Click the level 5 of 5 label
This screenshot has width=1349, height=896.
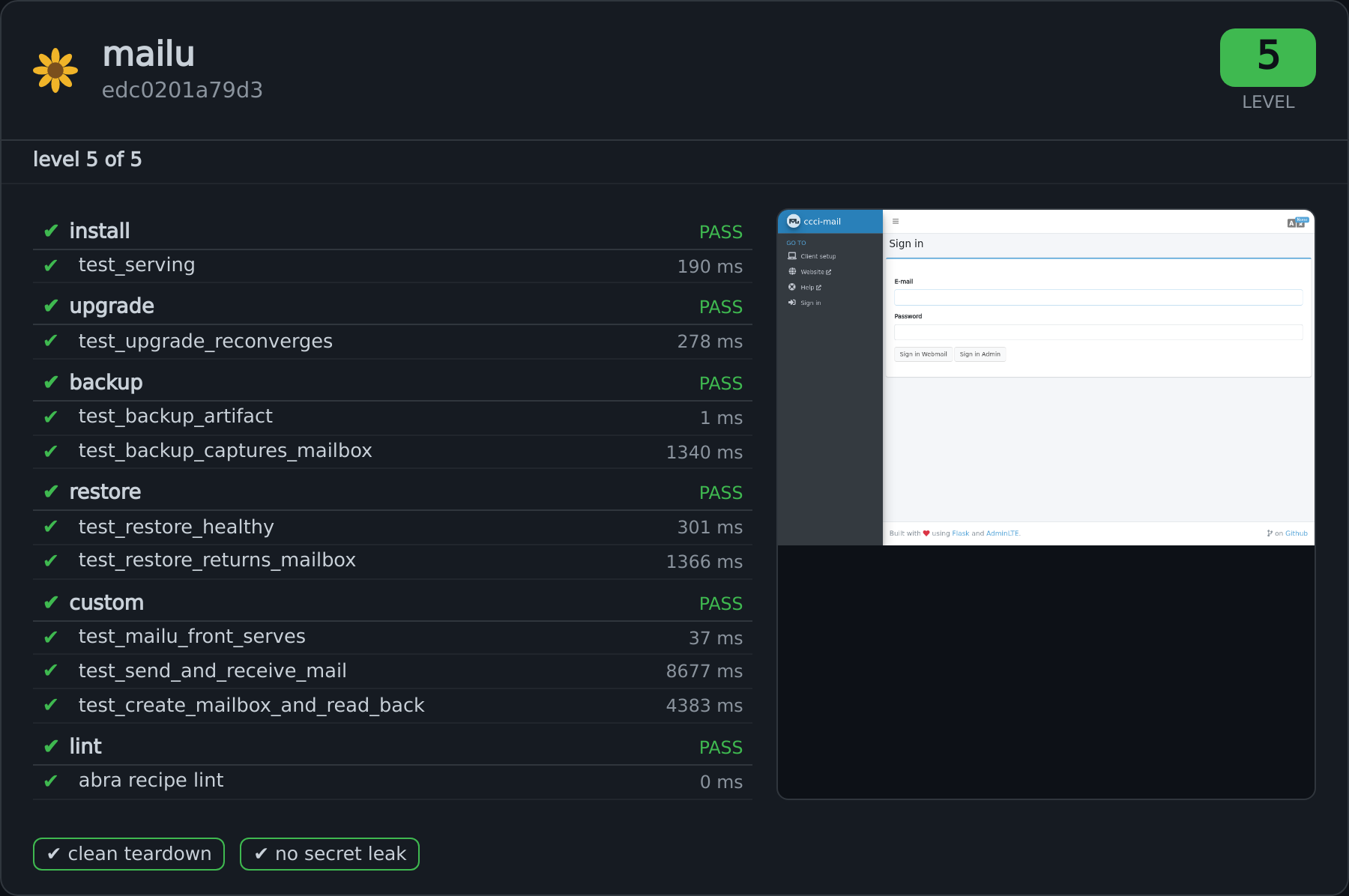[87, 160]
